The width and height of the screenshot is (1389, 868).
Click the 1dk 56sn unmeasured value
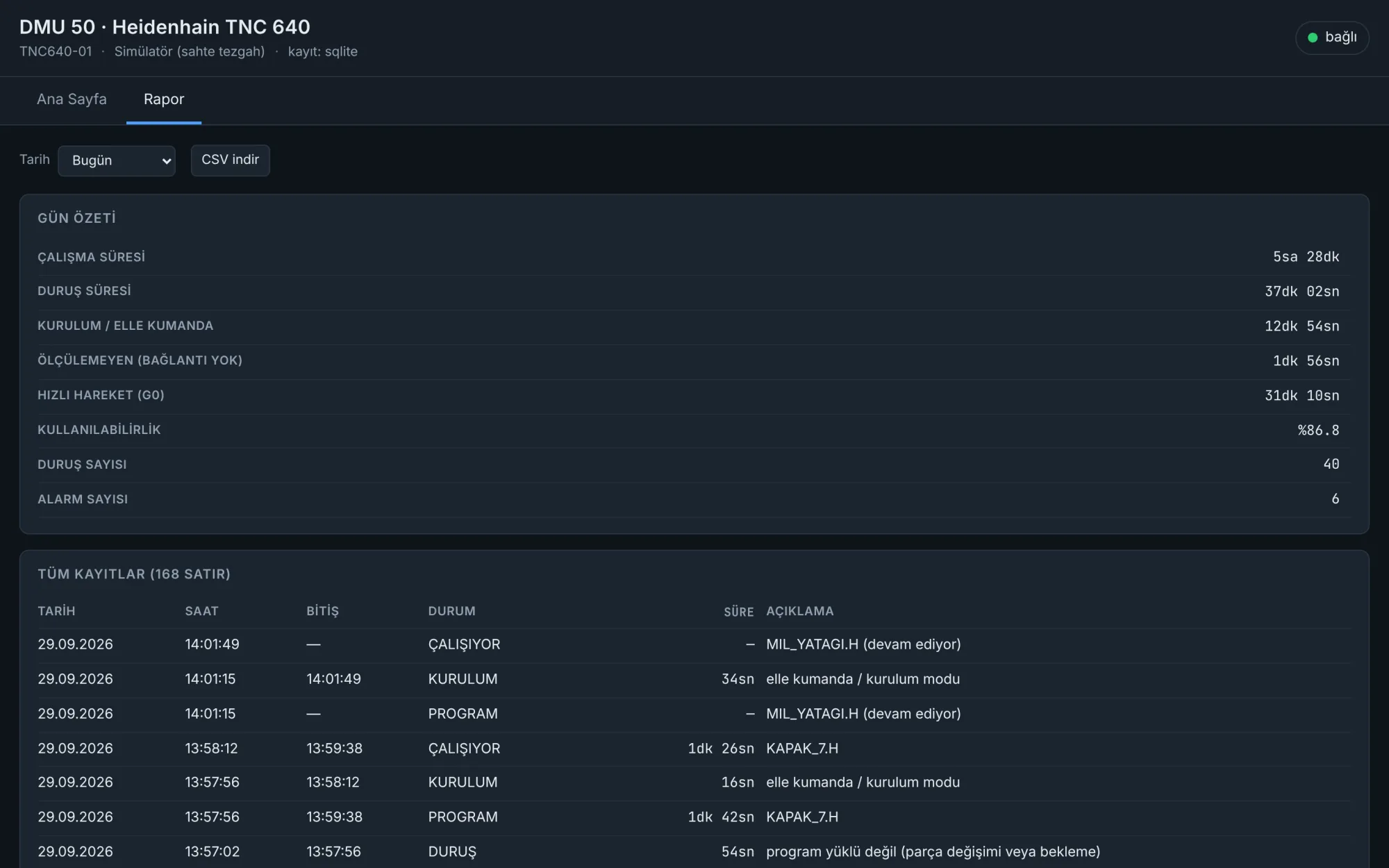pos(1306,361)
